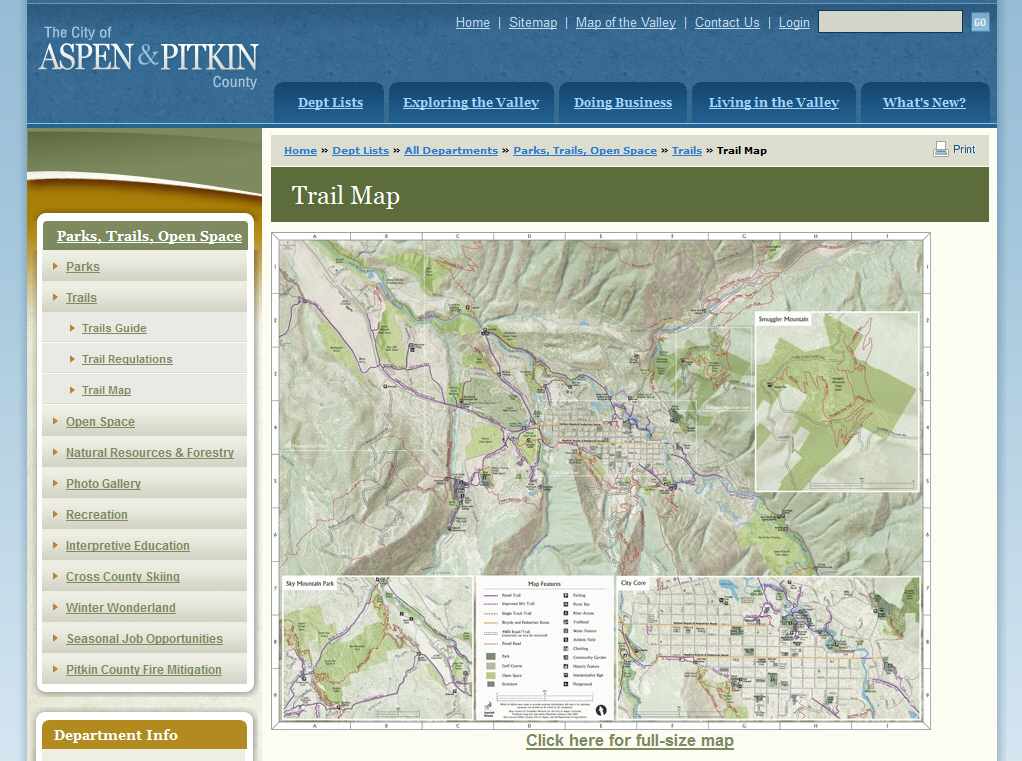Open Trail Regulations submenu item

coord(127,359)
